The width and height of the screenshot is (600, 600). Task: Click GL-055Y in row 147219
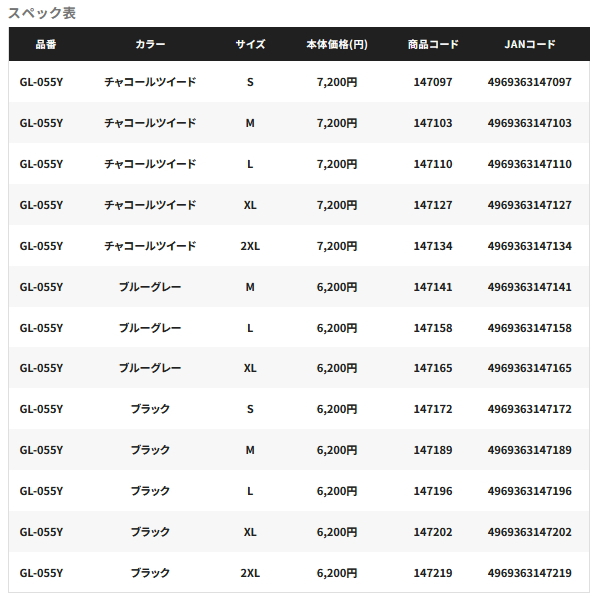pos(41,572)
